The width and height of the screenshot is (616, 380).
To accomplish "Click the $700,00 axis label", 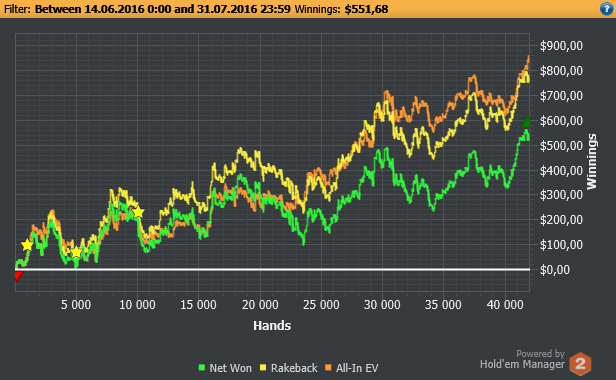I will [x=561, y=95].
